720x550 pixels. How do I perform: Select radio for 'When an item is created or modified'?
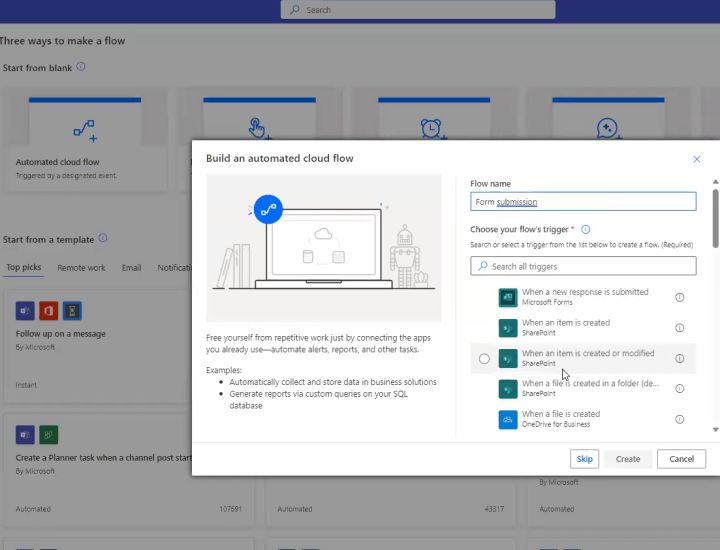(484, 359)
